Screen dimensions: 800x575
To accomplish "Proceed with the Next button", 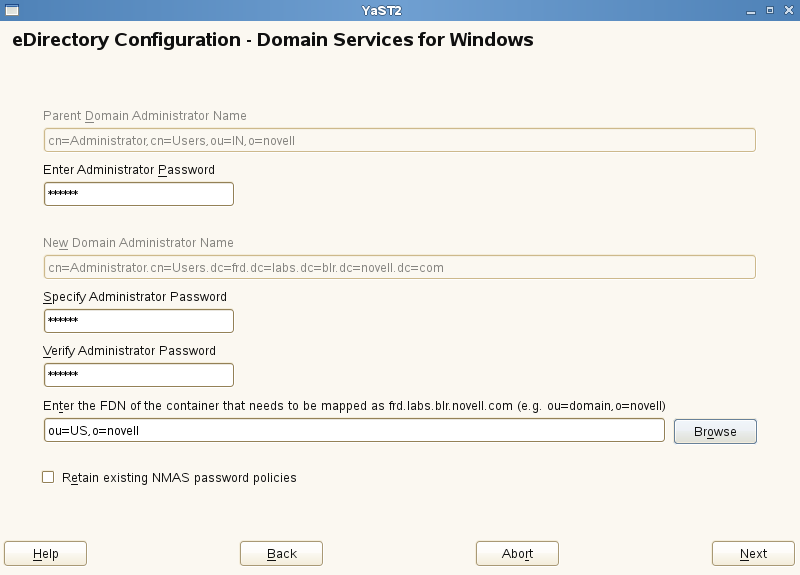I will tap(753, 553).
